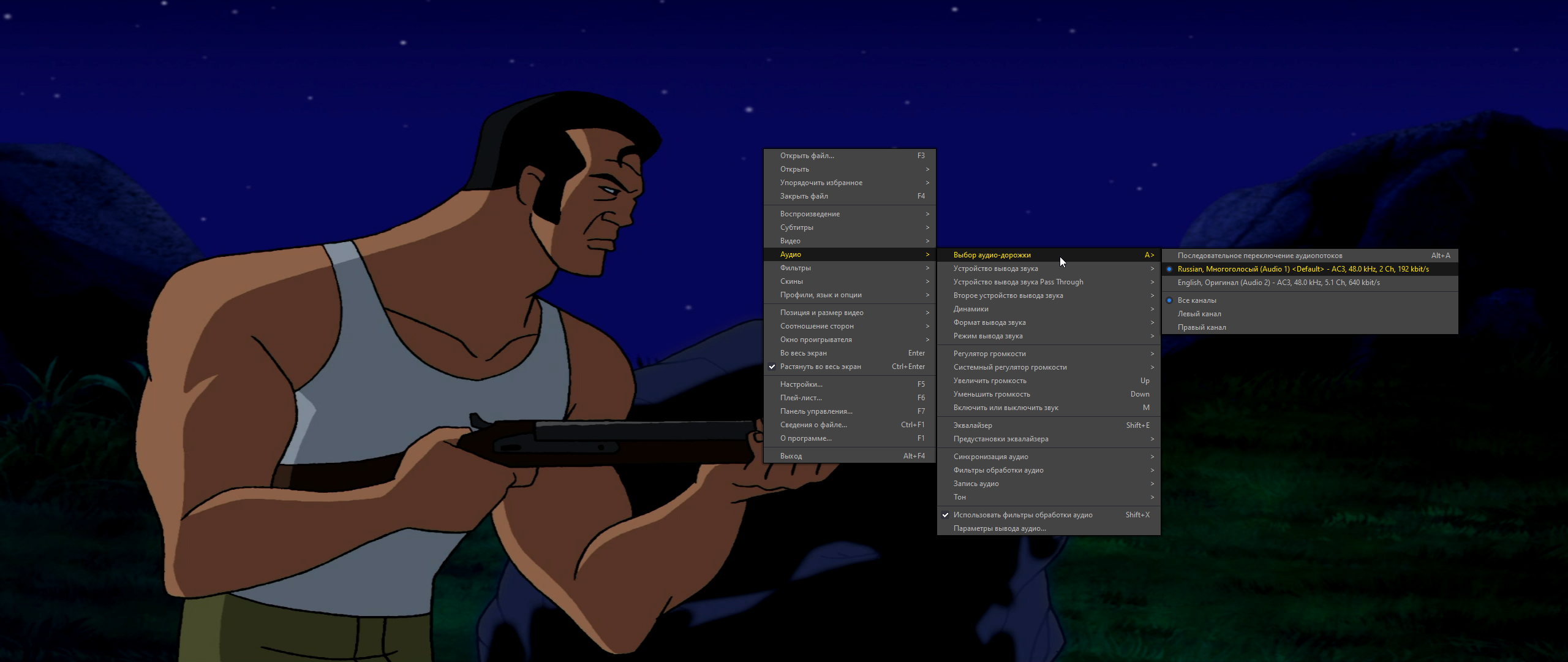Click 'Уменьшить громкость' menu item
The width and height of the screenshot is (1568, 662).
point(1049,394)
